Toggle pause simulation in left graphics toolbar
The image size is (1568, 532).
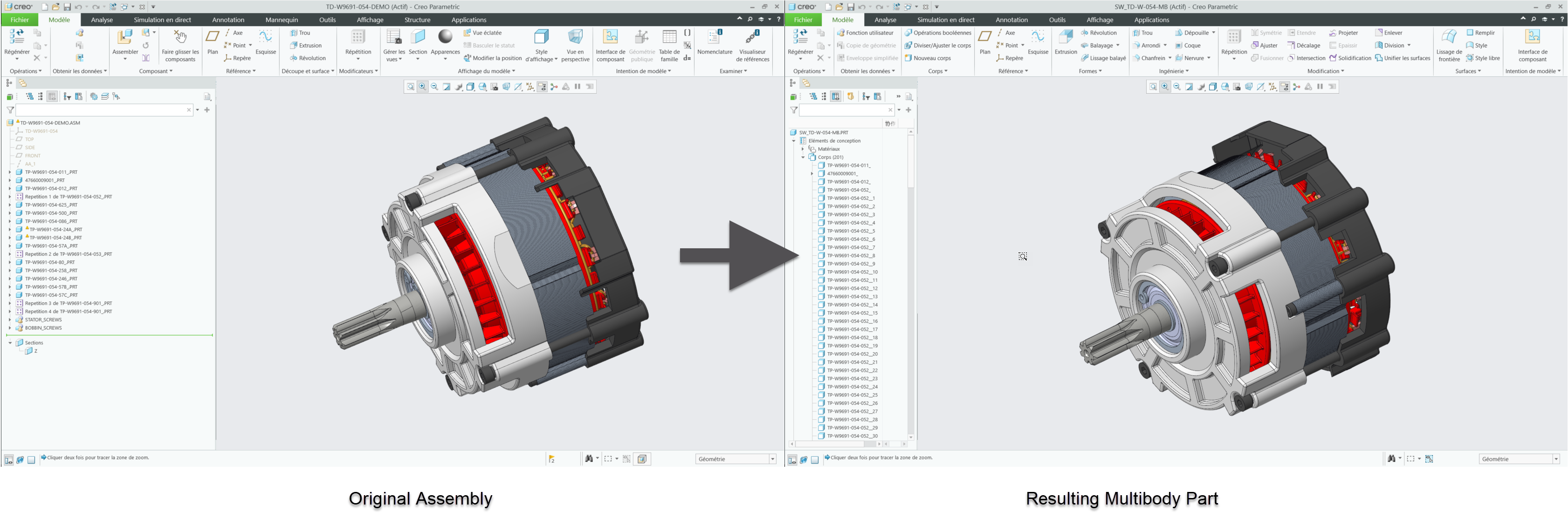pyautogui.click(x=578, y=87)
